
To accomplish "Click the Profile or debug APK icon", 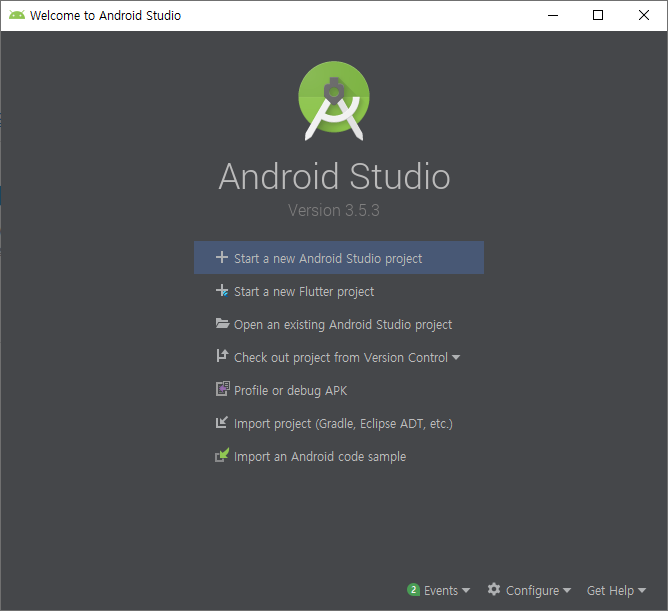I will (x=222, y=389).
